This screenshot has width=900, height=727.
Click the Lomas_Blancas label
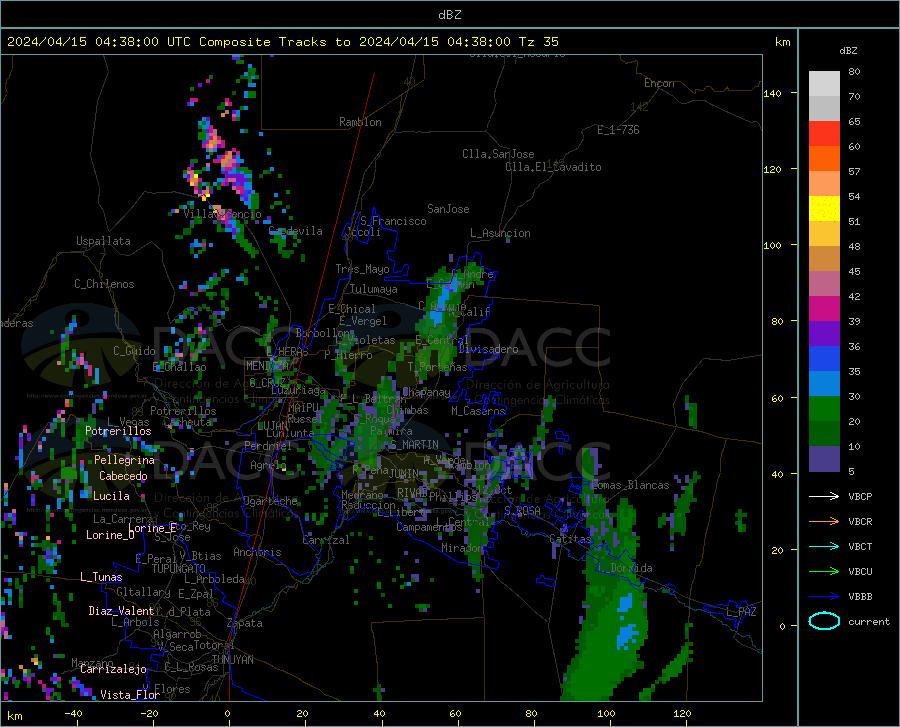click(x=630, y=485)
